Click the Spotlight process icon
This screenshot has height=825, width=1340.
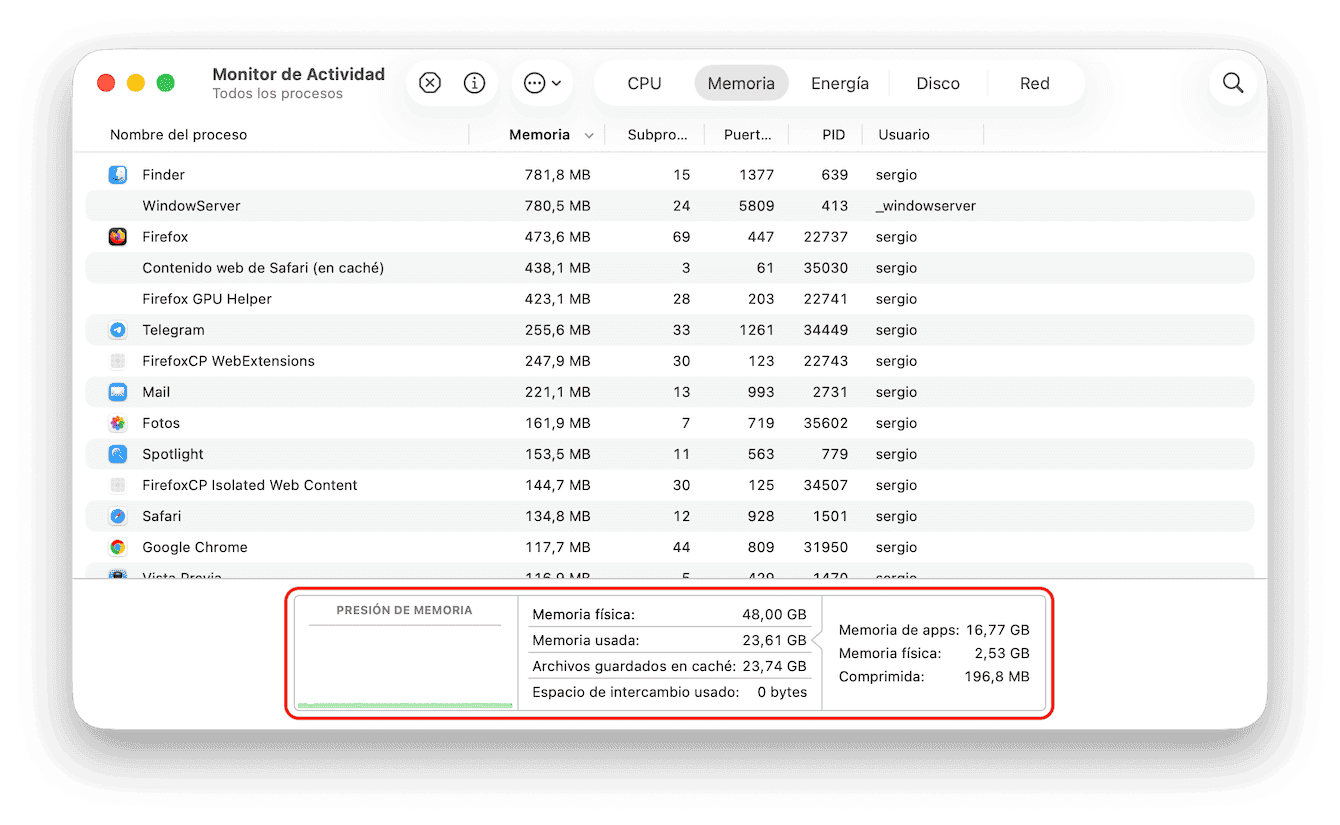click(118, 454)
